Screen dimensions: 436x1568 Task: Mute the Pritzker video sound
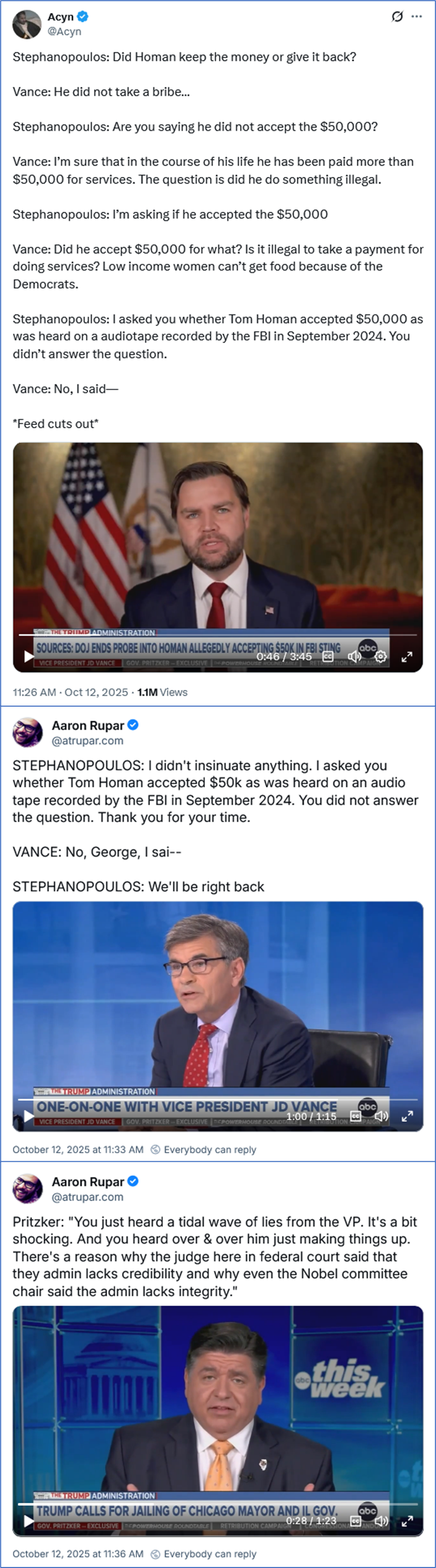point(382,1521)
